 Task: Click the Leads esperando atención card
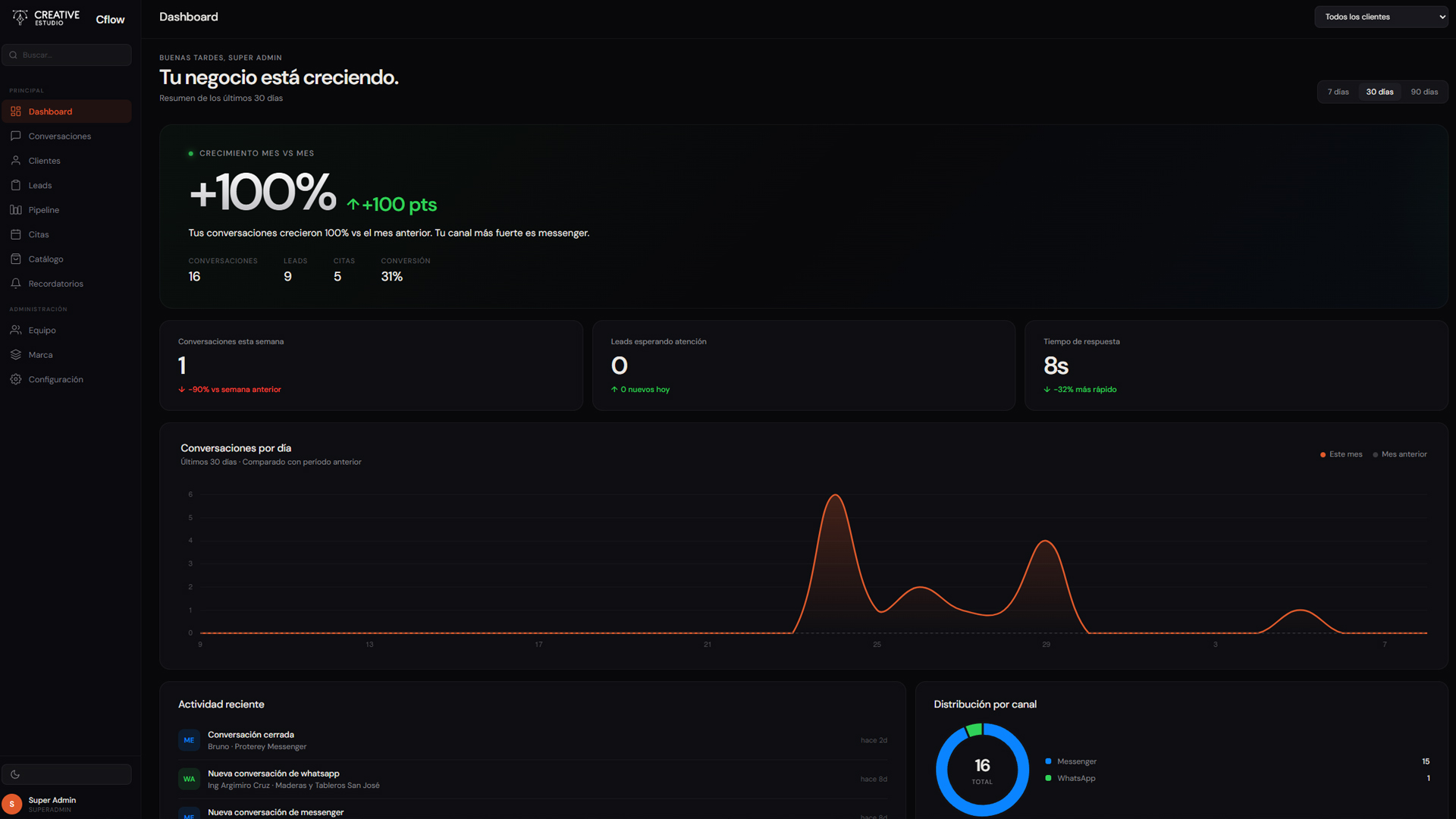[804, 366]
